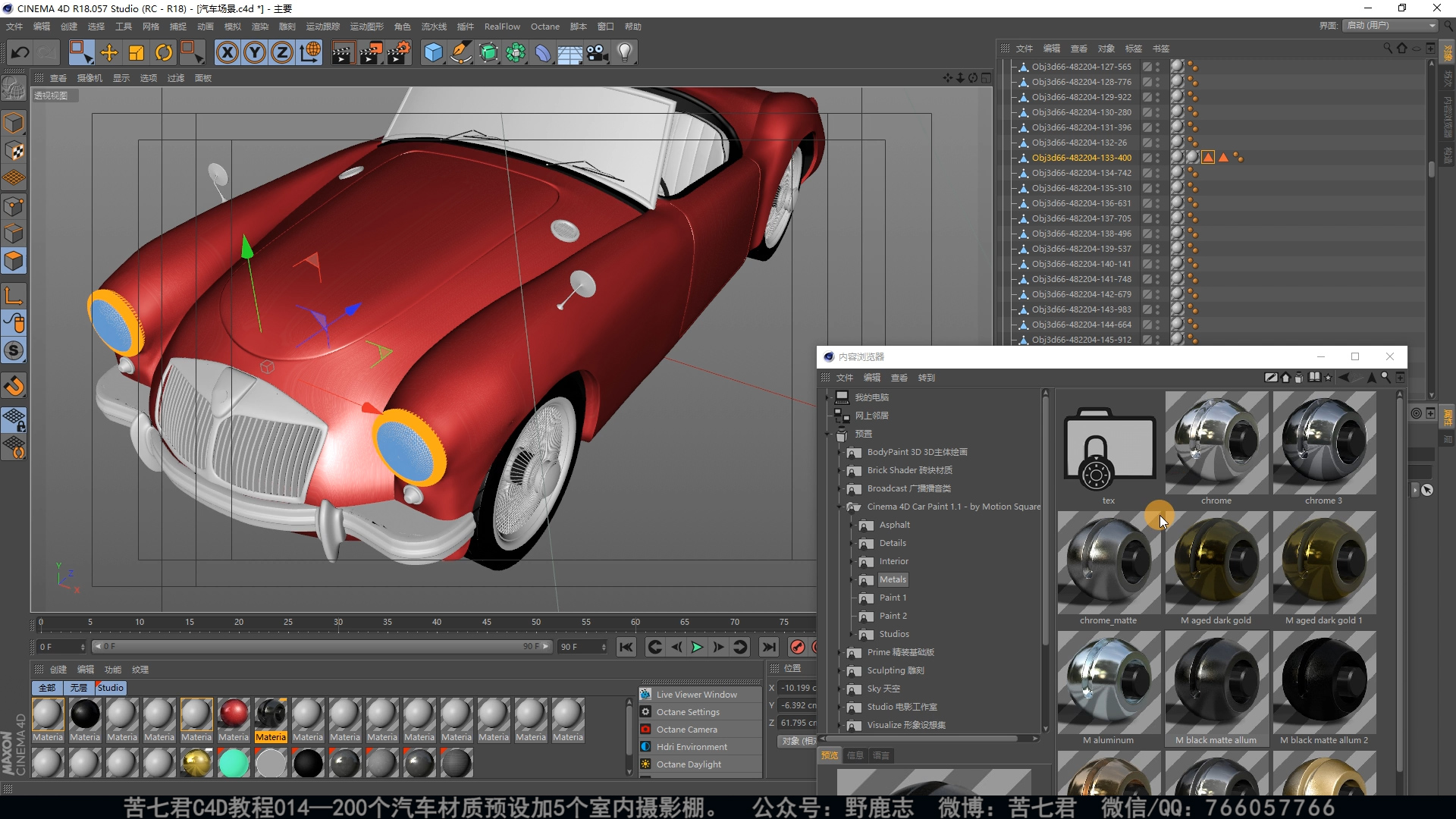Toggle visibility dots of Obj3d66-482204-127-565
This screenshot has height=819, width=1456.
[1157, 67]
